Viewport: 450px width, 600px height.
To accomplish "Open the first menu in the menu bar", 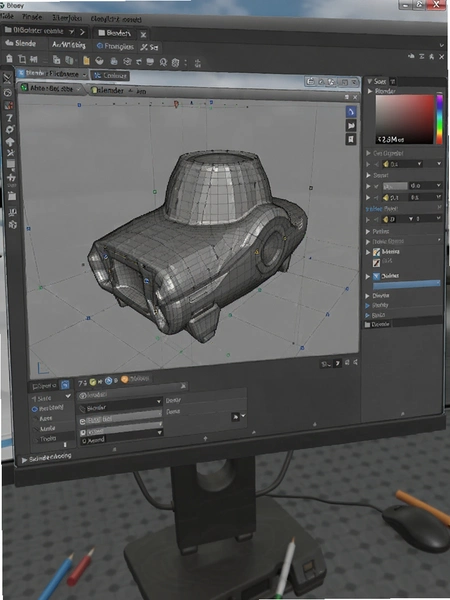I will point(7,16).
